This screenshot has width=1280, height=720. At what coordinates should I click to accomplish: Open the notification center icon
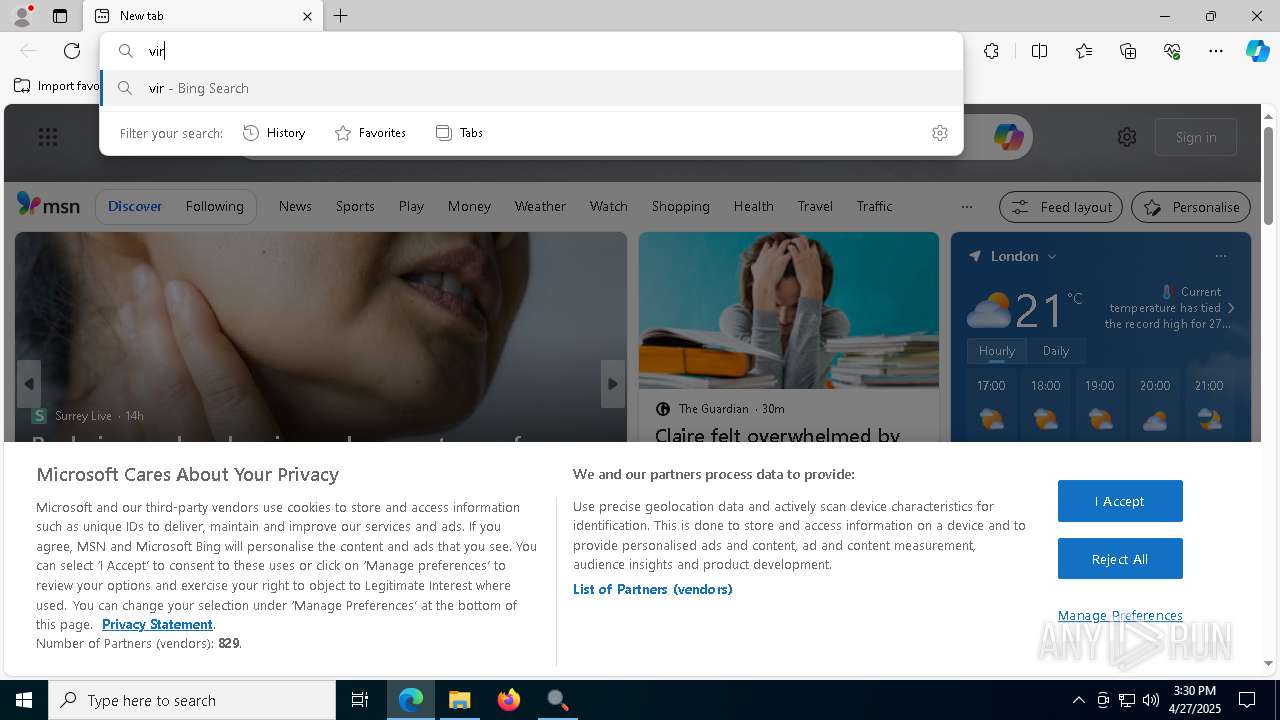1247,700
